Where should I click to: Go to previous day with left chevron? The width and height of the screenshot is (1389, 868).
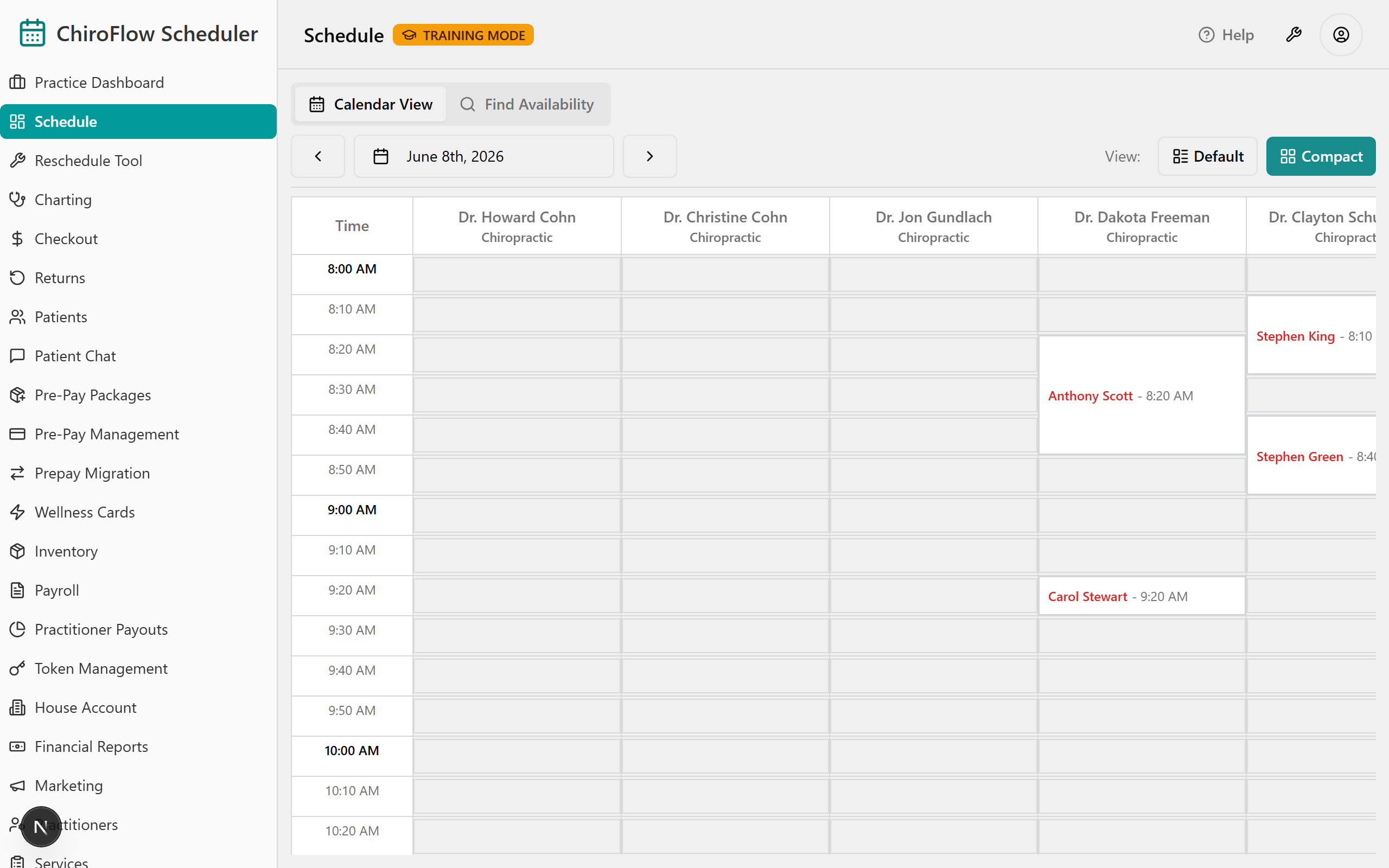[x=318, y=156]
